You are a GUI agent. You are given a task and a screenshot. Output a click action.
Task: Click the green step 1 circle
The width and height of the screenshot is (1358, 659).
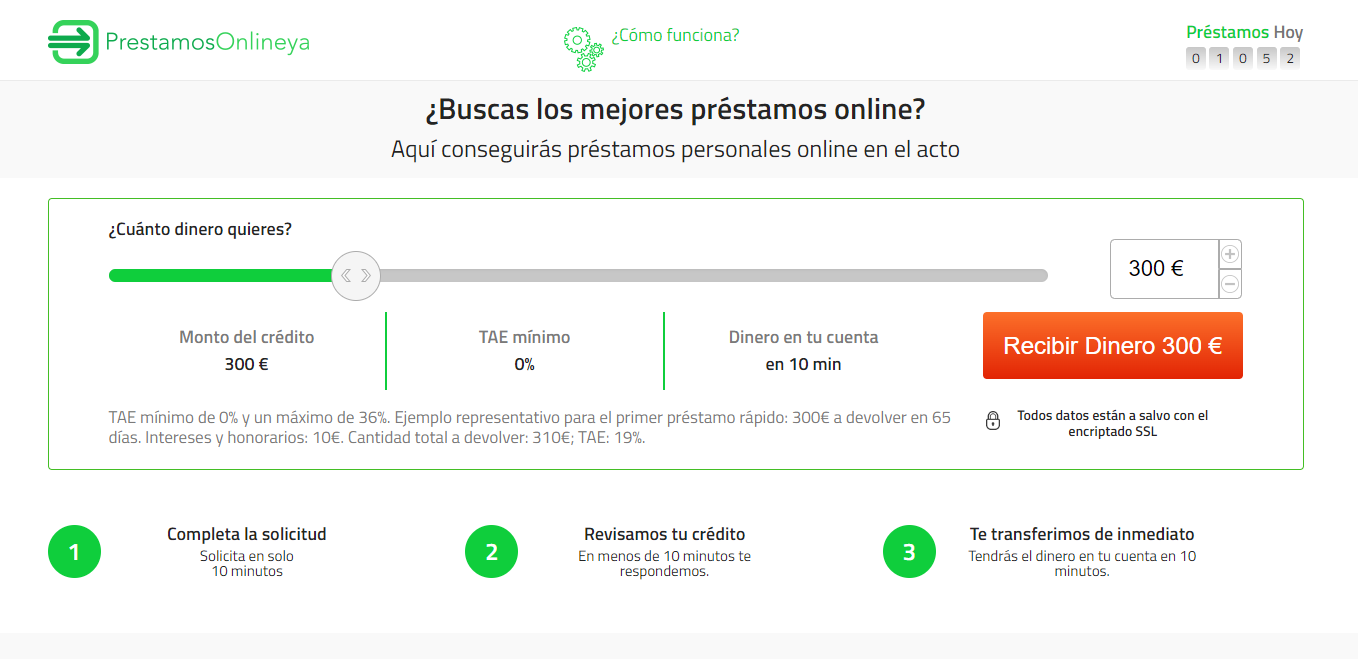(x=75, y=552)
